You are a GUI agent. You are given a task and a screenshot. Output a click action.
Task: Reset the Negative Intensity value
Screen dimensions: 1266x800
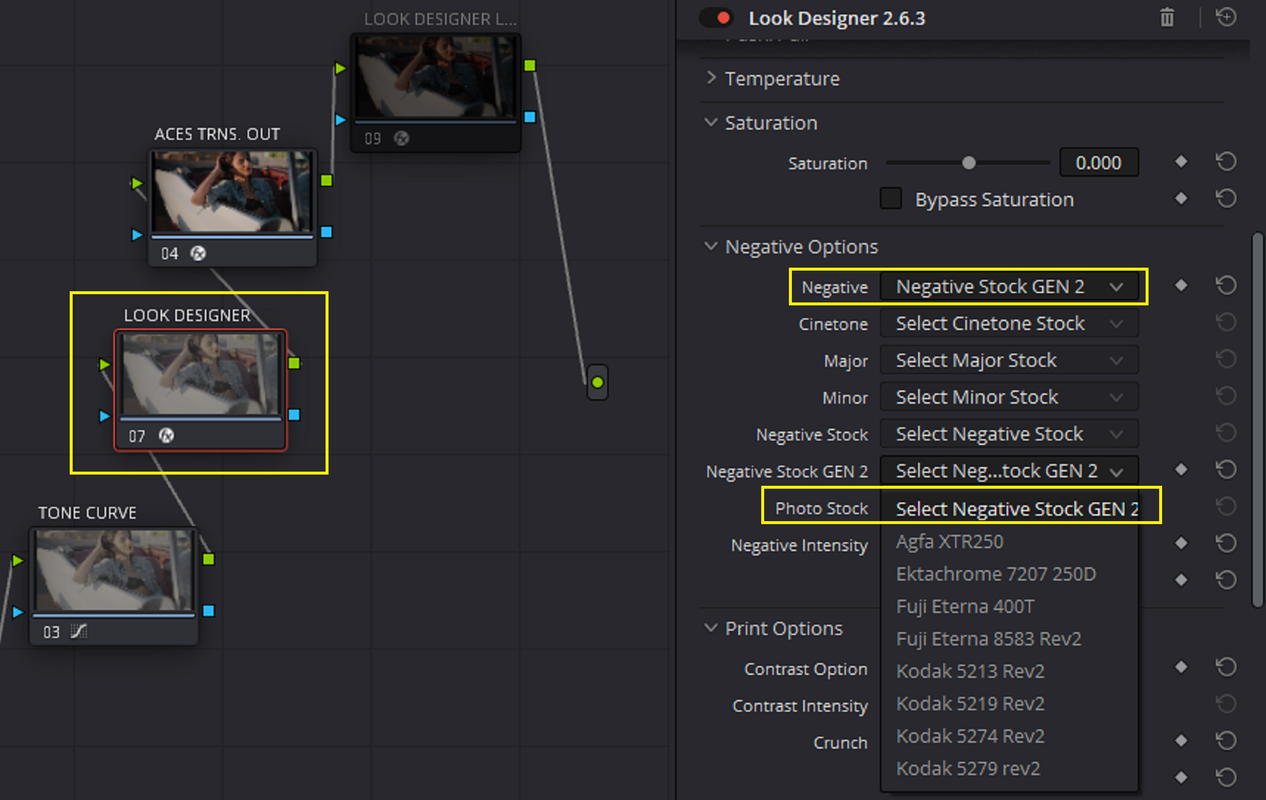(1226, 544)
